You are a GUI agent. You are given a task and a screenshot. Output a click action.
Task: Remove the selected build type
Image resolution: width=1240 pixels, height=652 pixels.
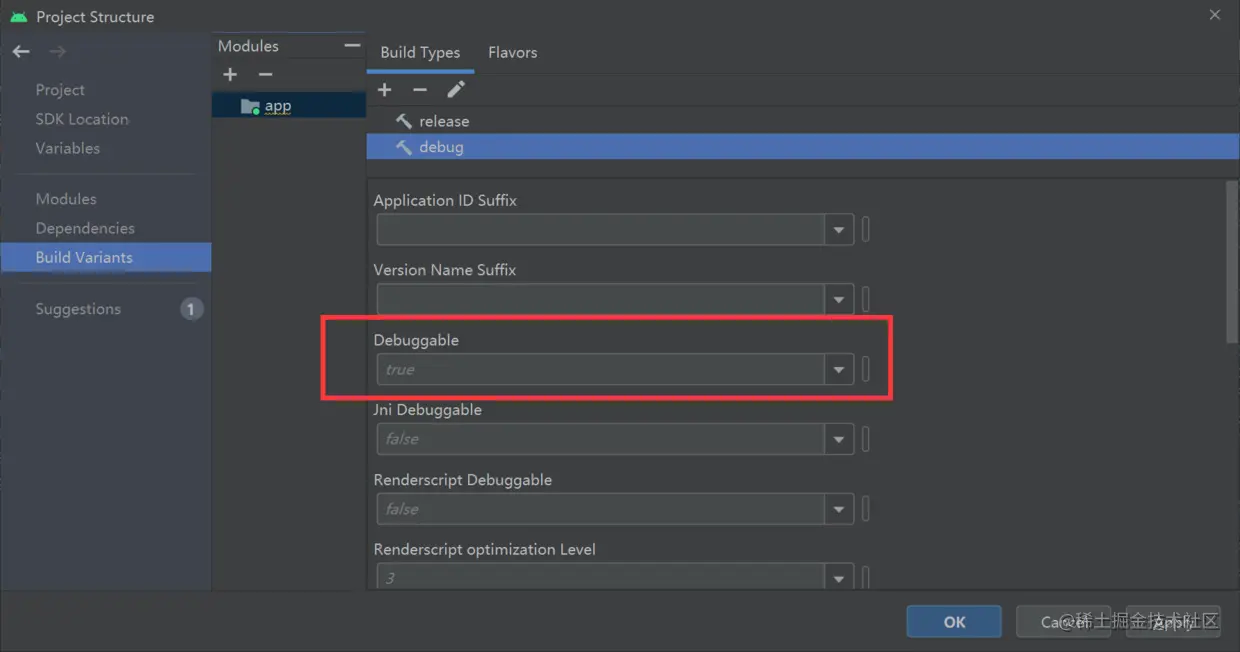click(x=420, y=90)
